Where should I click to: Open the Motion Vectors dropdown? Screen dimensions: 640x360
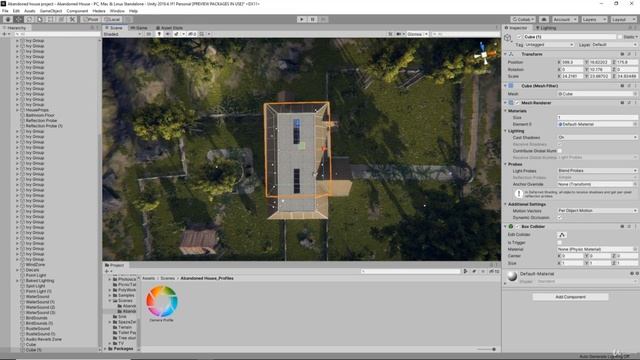click(597, 211)
